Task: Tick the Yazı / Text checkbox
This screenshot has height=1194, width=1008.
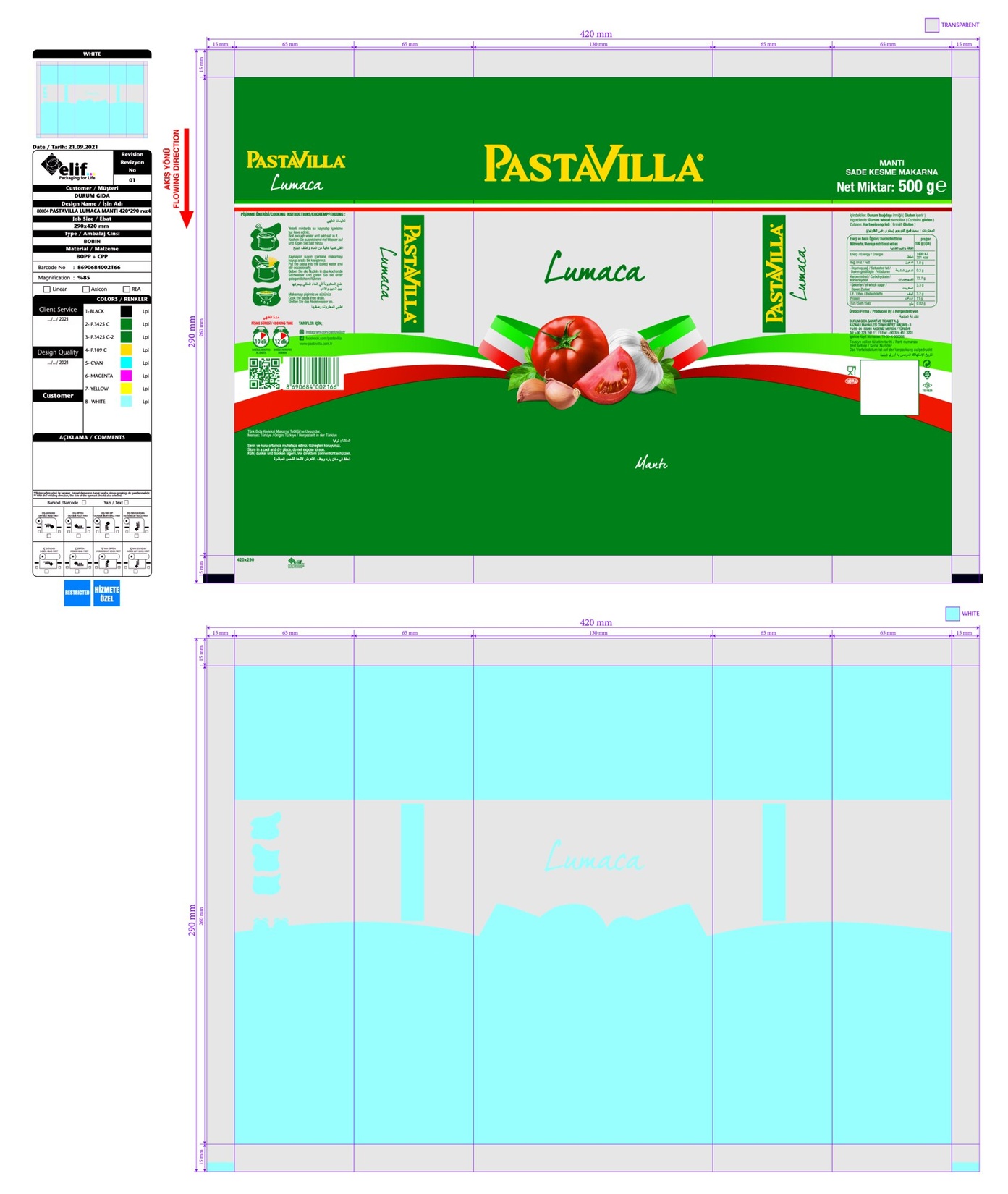Action: 127,502
